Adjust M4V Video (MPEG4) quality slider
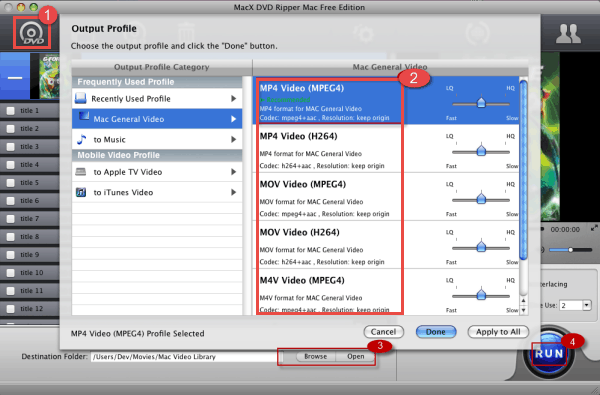Viewport: 600px width, 395px height. [x=481, y=295]
